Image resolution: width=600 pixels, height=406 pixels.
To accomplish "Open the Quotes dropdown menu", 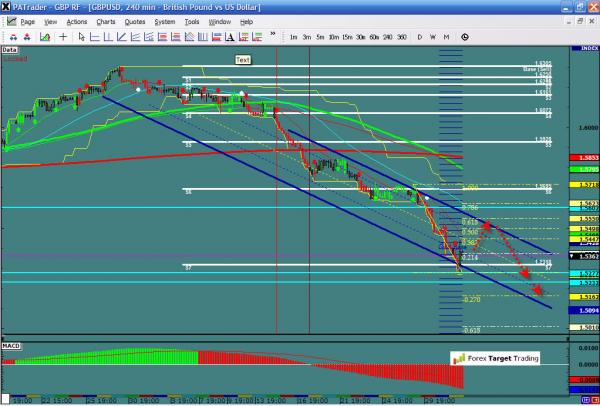I will pyautogui.click(x=134, y=21).
